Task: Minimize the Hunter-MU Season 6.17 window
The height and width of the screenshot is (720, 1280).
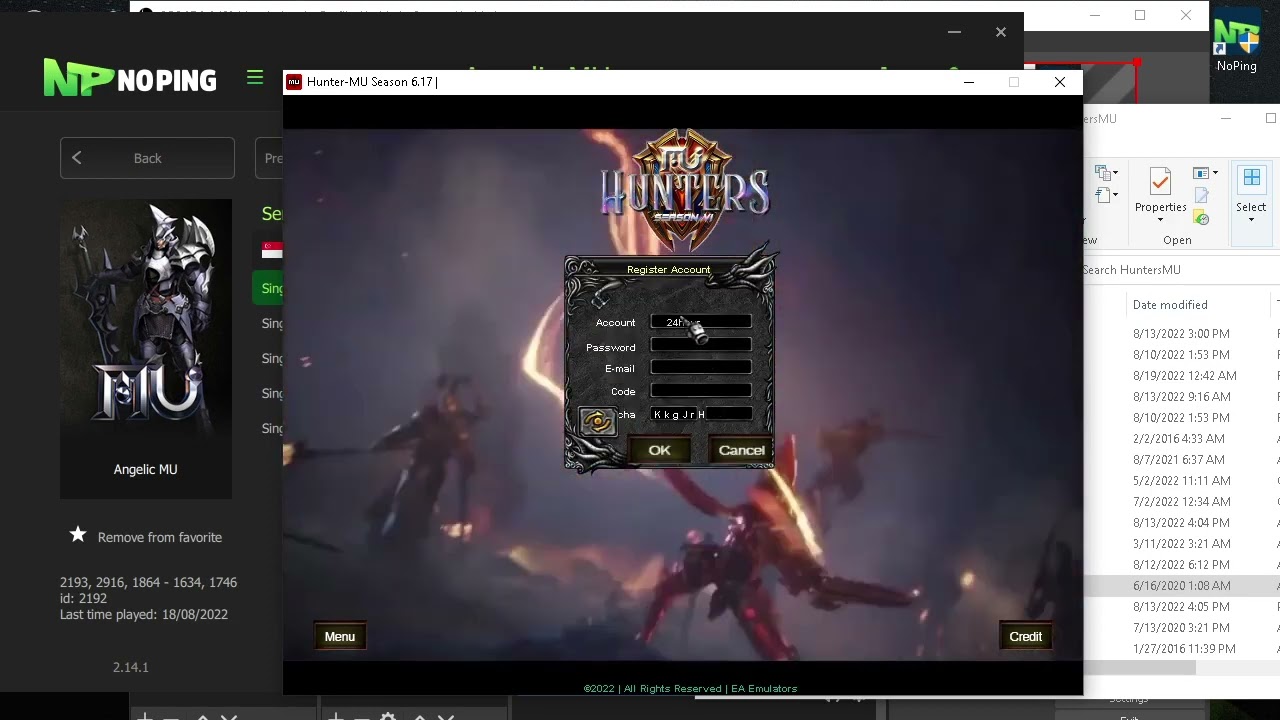Action: [x=968, y=82]
